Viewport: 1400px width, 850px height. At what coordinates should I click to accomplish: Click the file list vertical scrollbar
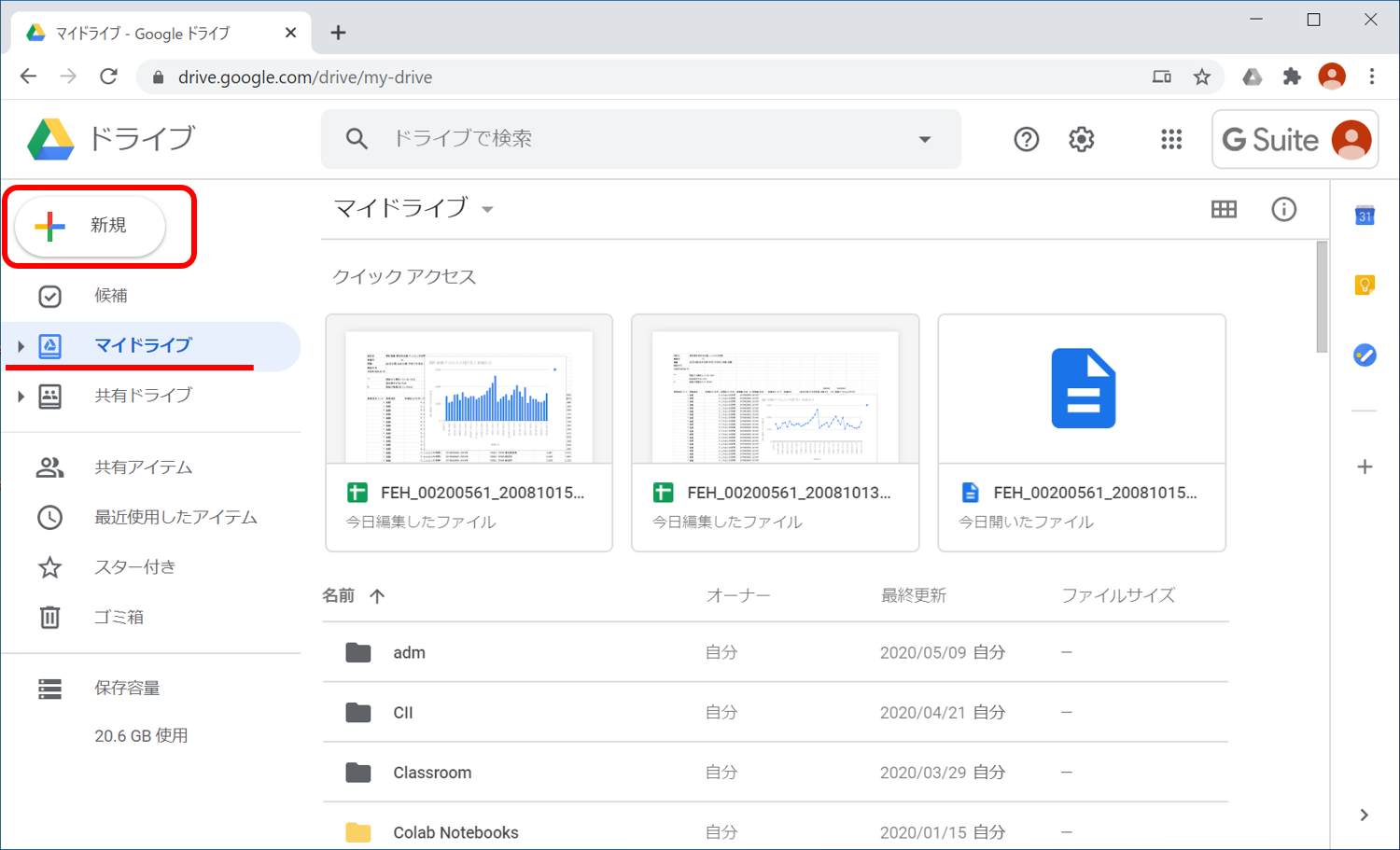1322,297
